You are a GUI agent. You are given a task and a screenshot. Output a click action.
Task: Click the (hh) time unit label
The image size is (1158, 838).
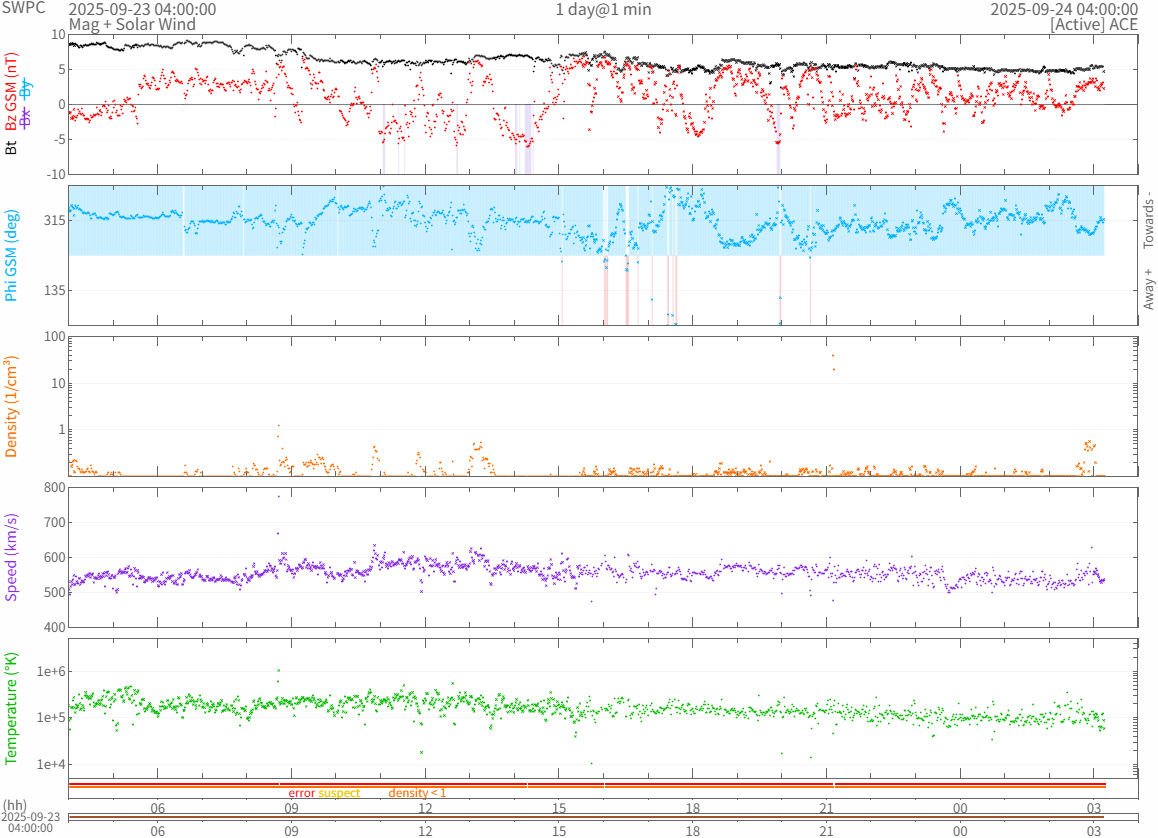15,804
